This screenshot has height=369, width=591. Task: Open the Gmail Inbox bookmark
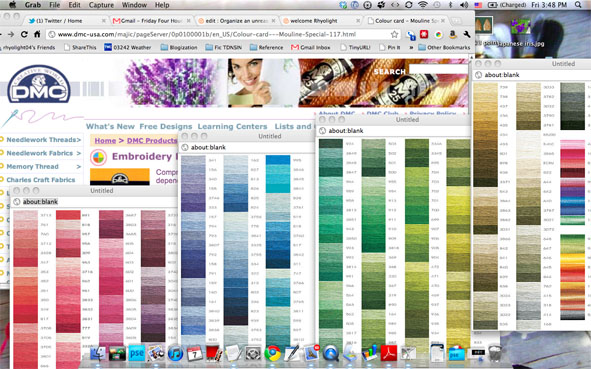pos(311,47)
